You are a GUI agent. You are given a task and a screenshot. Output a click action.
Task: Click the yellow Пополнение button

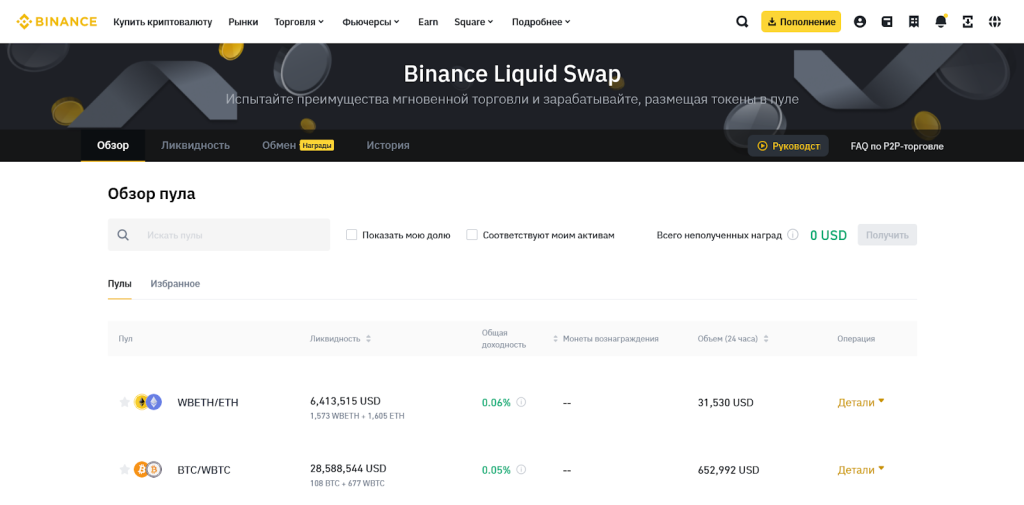[x=800, y=21]
